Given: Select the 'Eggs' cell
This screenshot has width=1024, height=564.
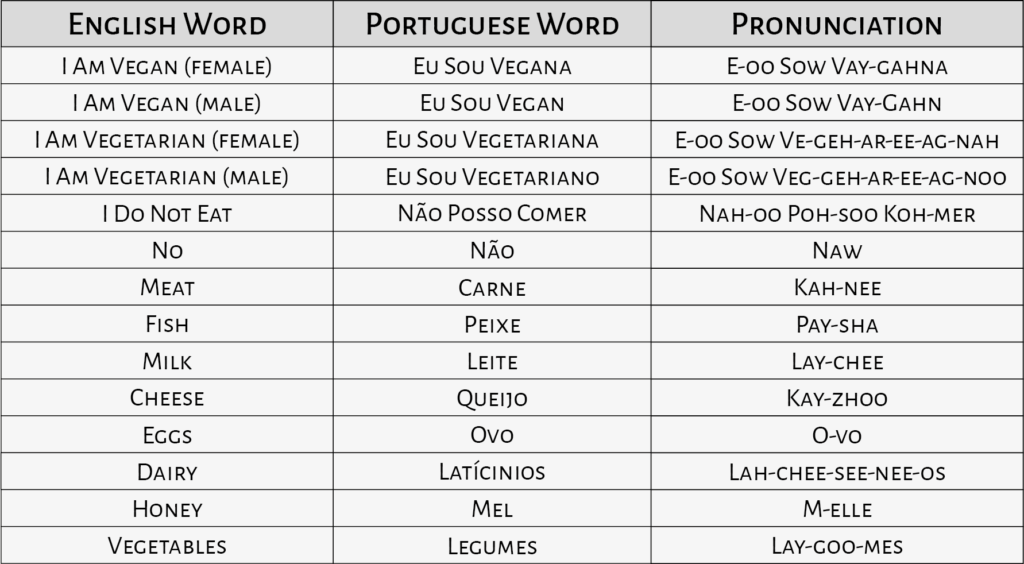Looking at the screenshot, I should pos(167,434).
